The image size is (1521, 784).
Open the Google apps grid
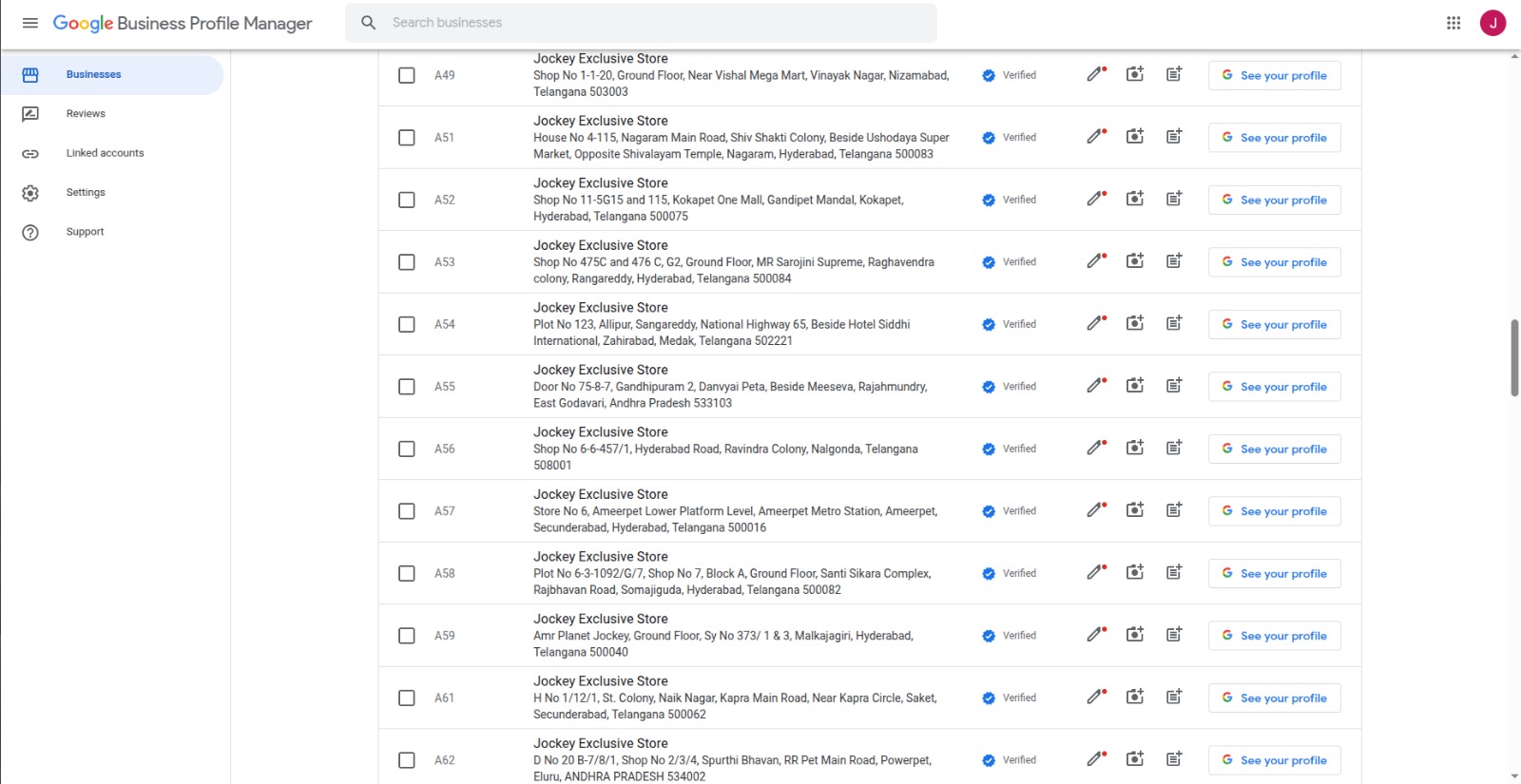1453,23
